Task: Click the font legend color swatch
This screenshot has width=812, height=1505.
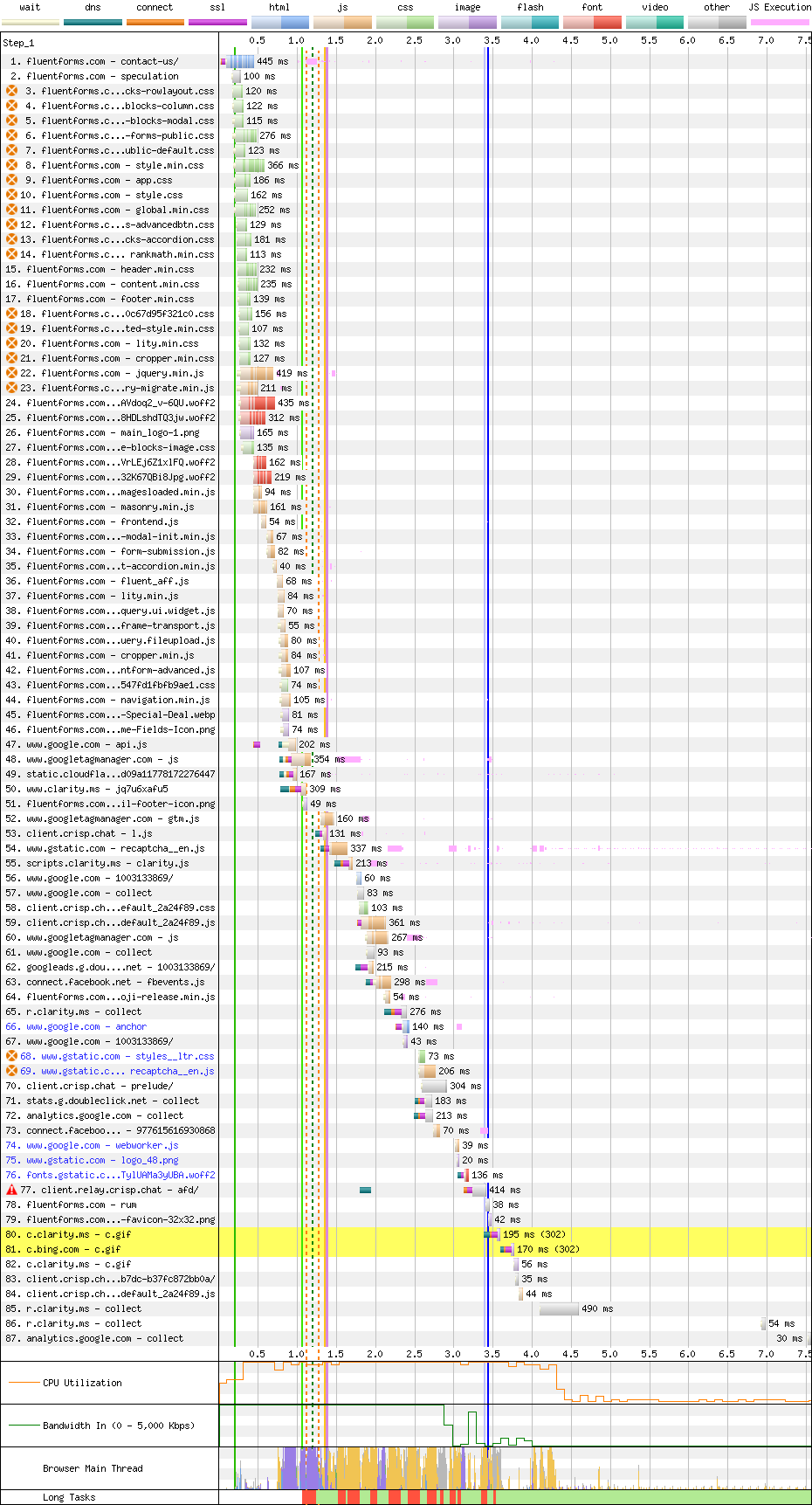Action: (x=592, y=22)
